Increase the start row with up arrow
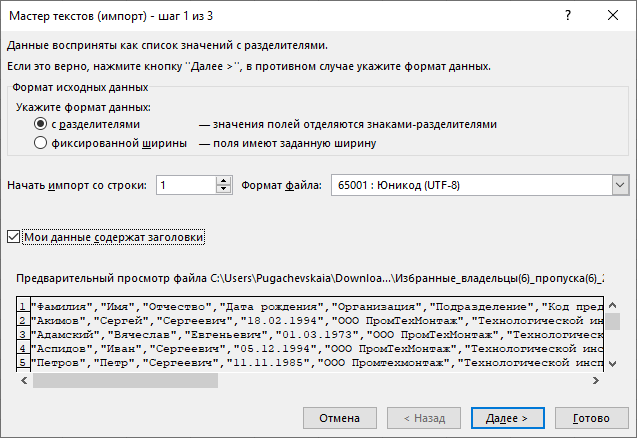 225,180
